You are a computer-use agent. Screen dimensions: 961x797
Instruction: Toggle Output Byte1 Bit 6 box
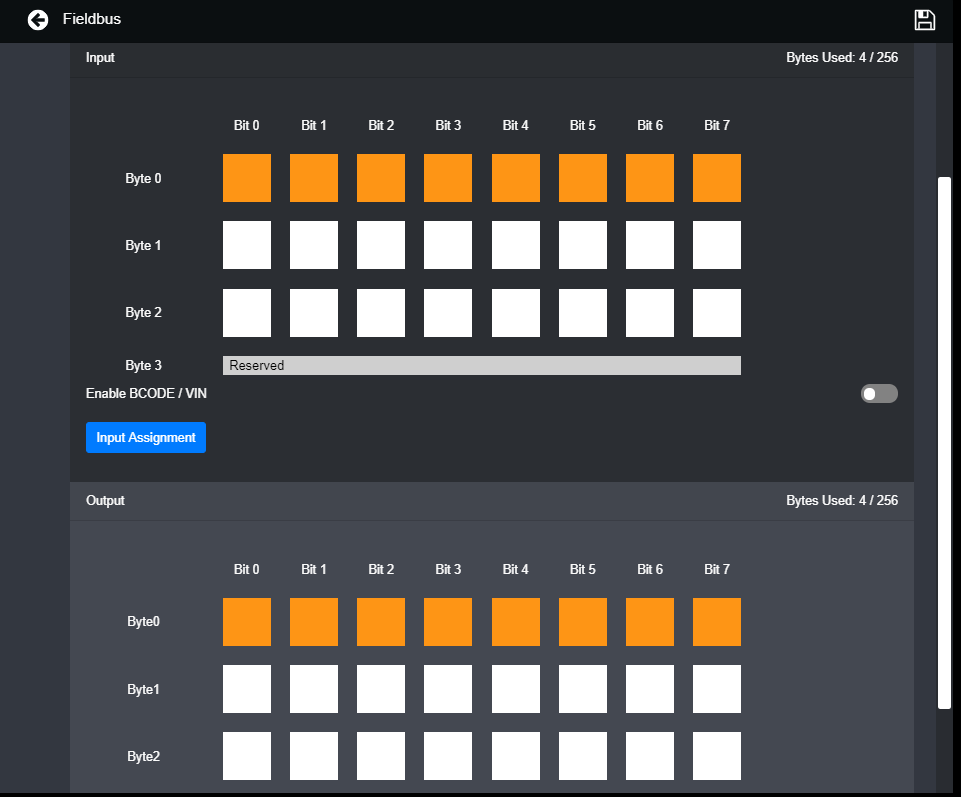click(x=650, y=689)
